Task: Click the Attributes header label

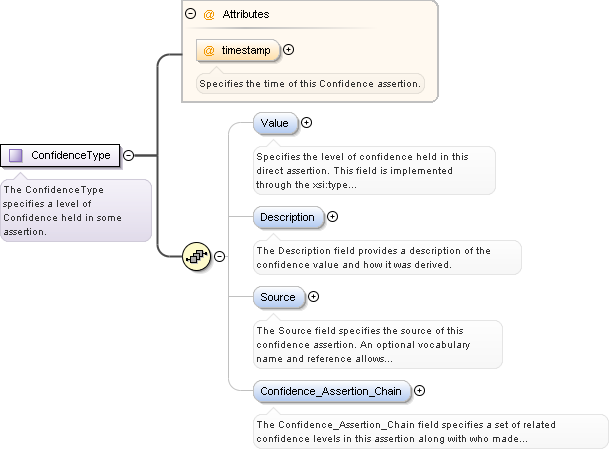Action: (x=245, y=15)
